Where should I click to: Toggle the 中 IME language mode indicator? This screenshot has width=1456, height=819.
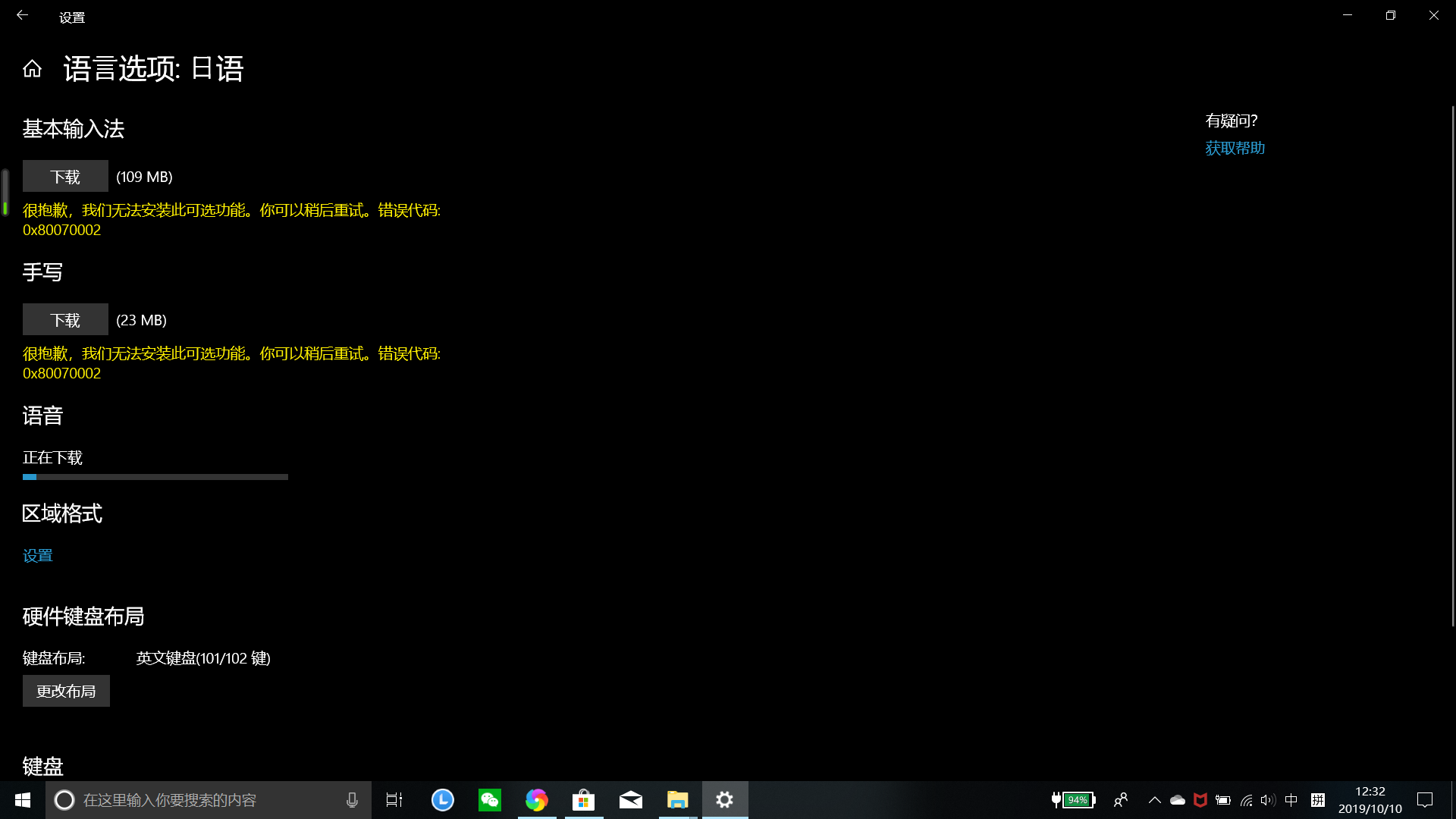(1291, 800)
